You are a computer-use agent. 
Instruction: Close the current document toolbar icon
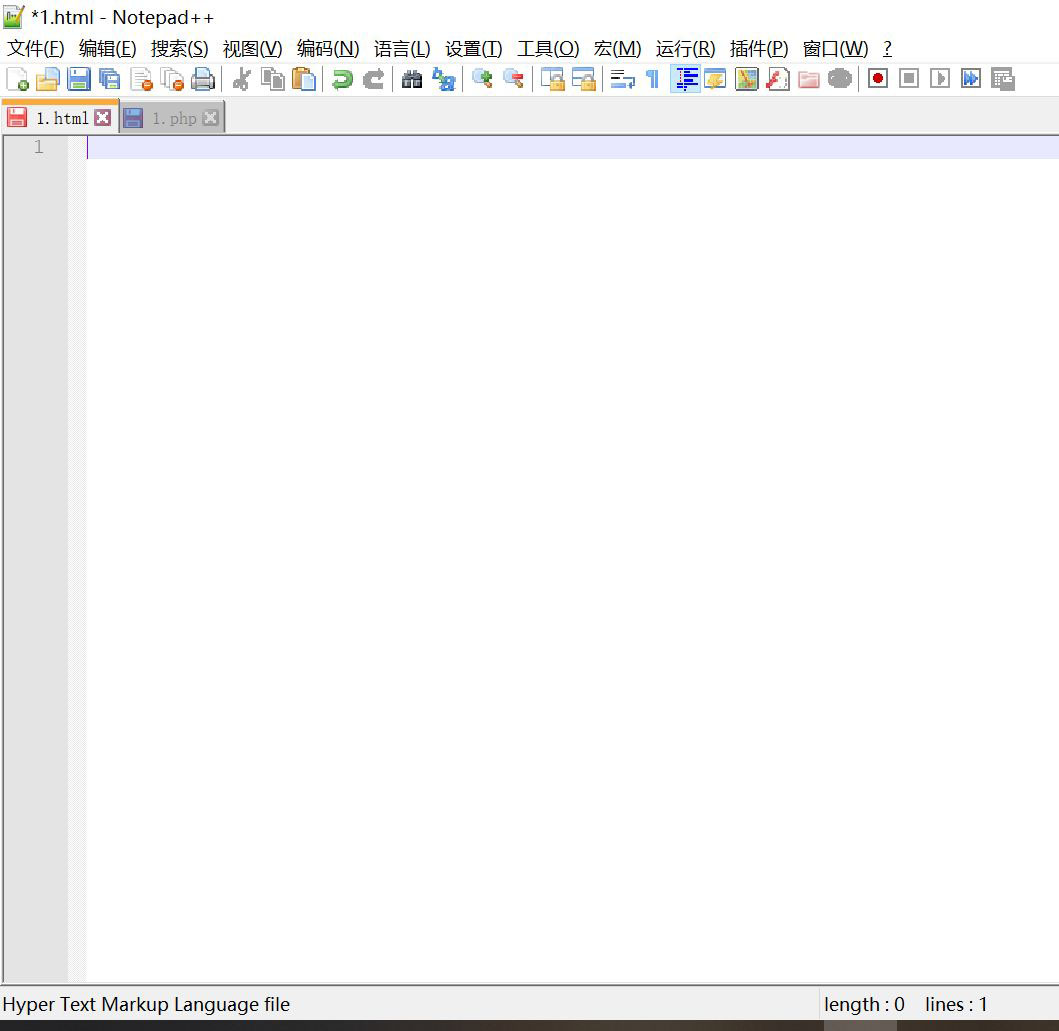pos(141,80)
